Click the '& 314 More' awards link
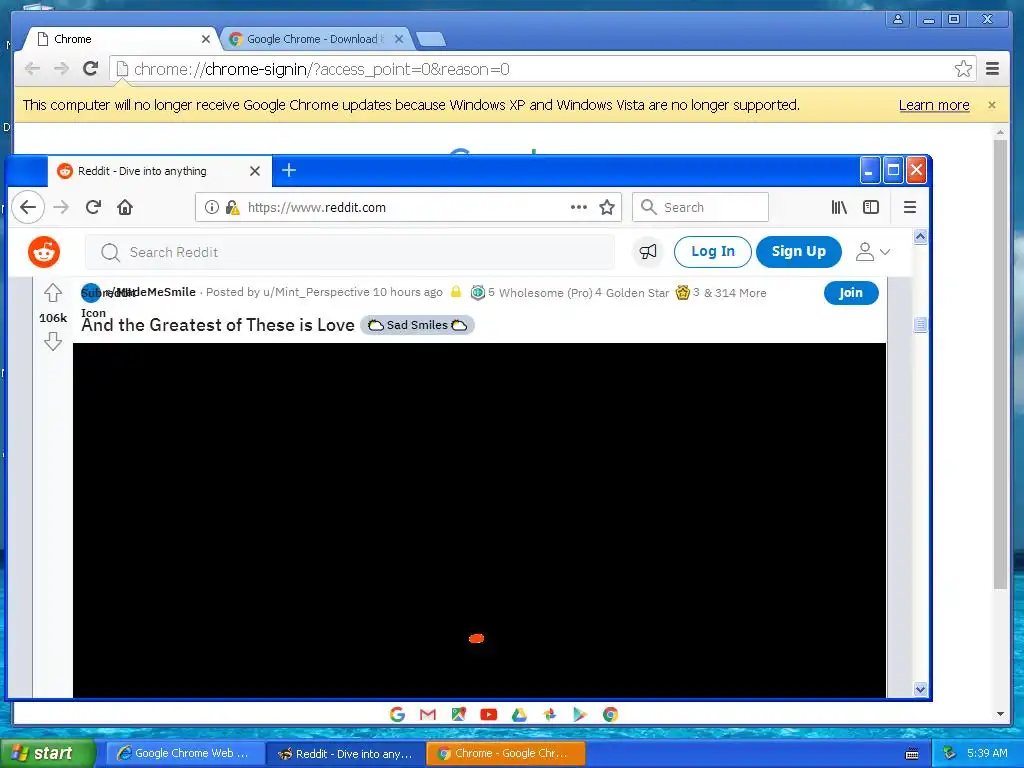Image resolution: width=1024 pixels, height=768 pixels. coord(735,293)
